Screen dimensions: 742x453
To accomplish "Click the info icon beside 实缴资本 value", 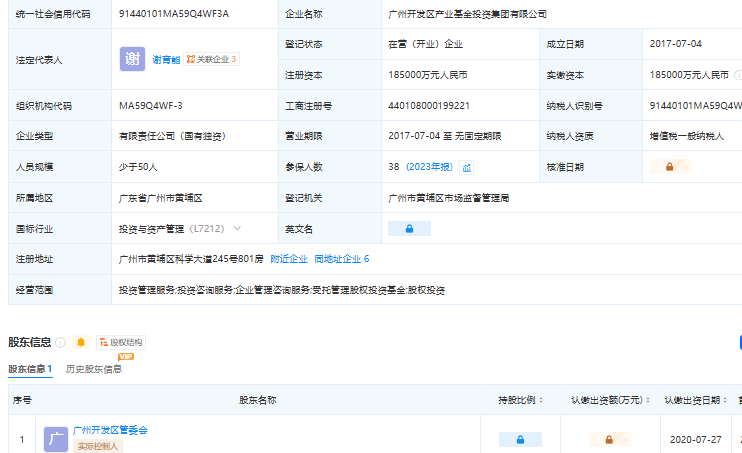I will (737, 75).
